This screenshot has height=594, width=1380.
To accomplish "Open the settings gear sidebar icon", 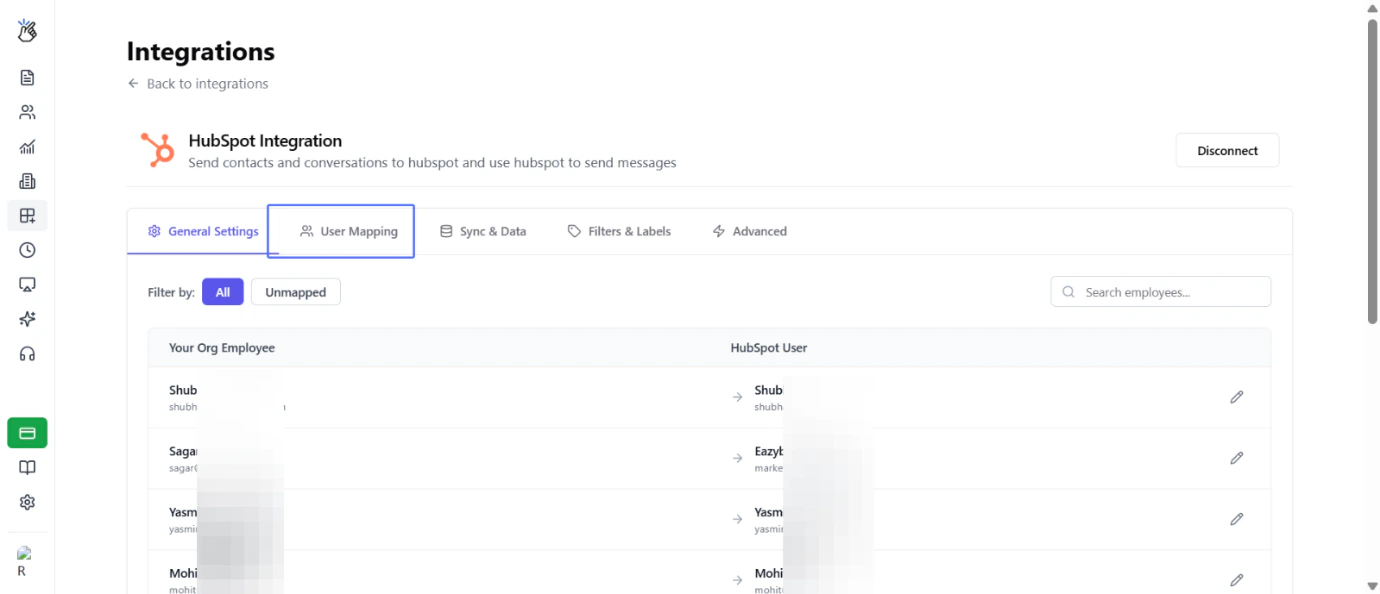I will point(27,502).
